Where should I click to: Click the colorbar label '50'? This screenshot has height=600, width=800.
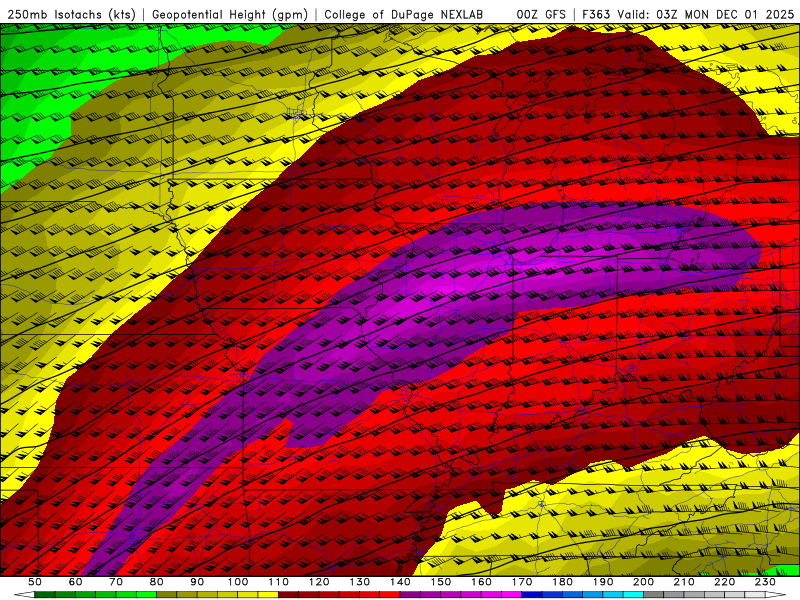point(35,582)
